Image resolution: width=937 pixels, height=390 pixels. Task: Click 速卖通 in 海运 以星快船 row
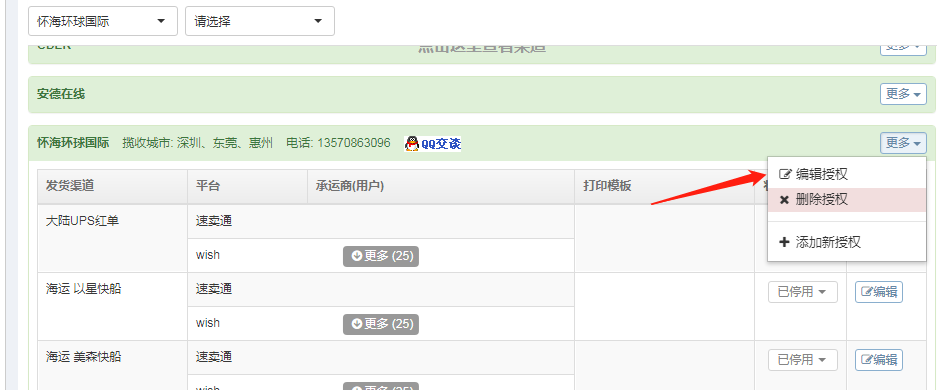click(214, 289)
